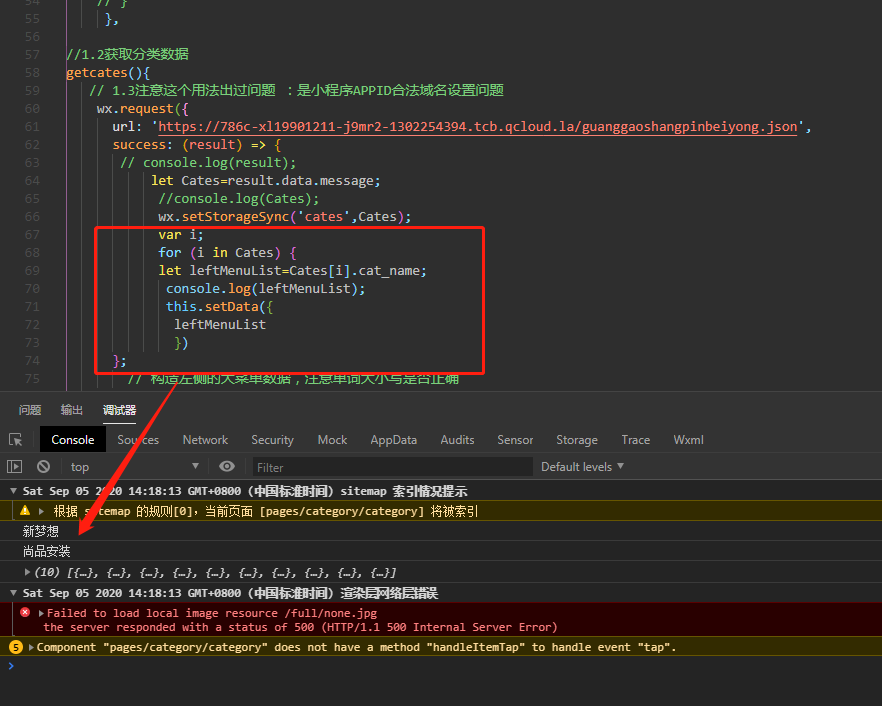The image size is (882, 706).
Task: Open the Audits tab
Action: tap(457, 440)
